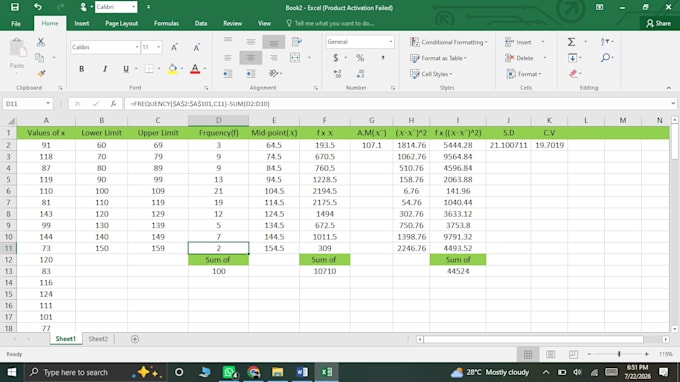
Task: Open the General number format dropdown
Action: [x=391, y=42]
